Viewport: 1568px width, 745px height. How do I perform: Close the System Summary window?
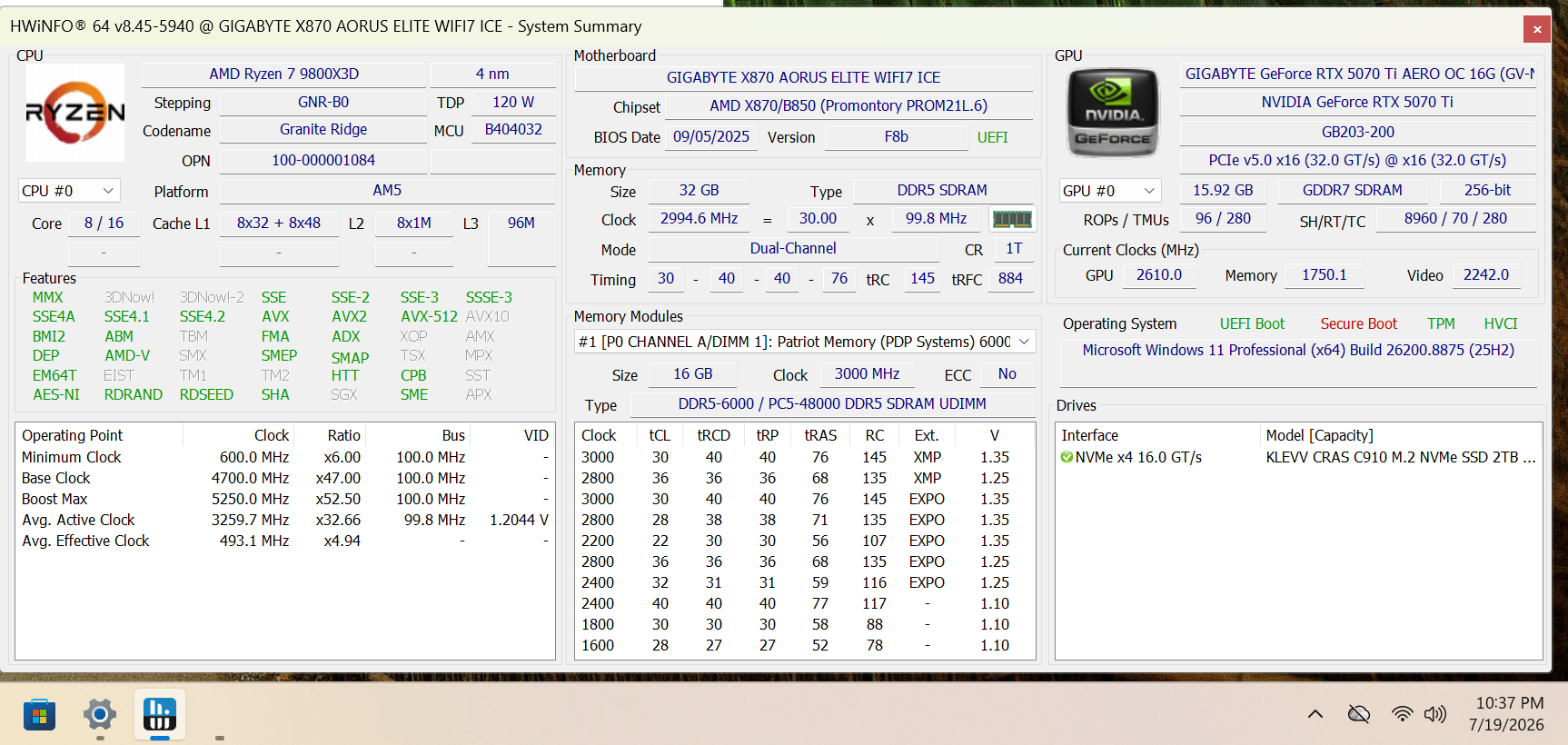click(x=1537, y=29)
